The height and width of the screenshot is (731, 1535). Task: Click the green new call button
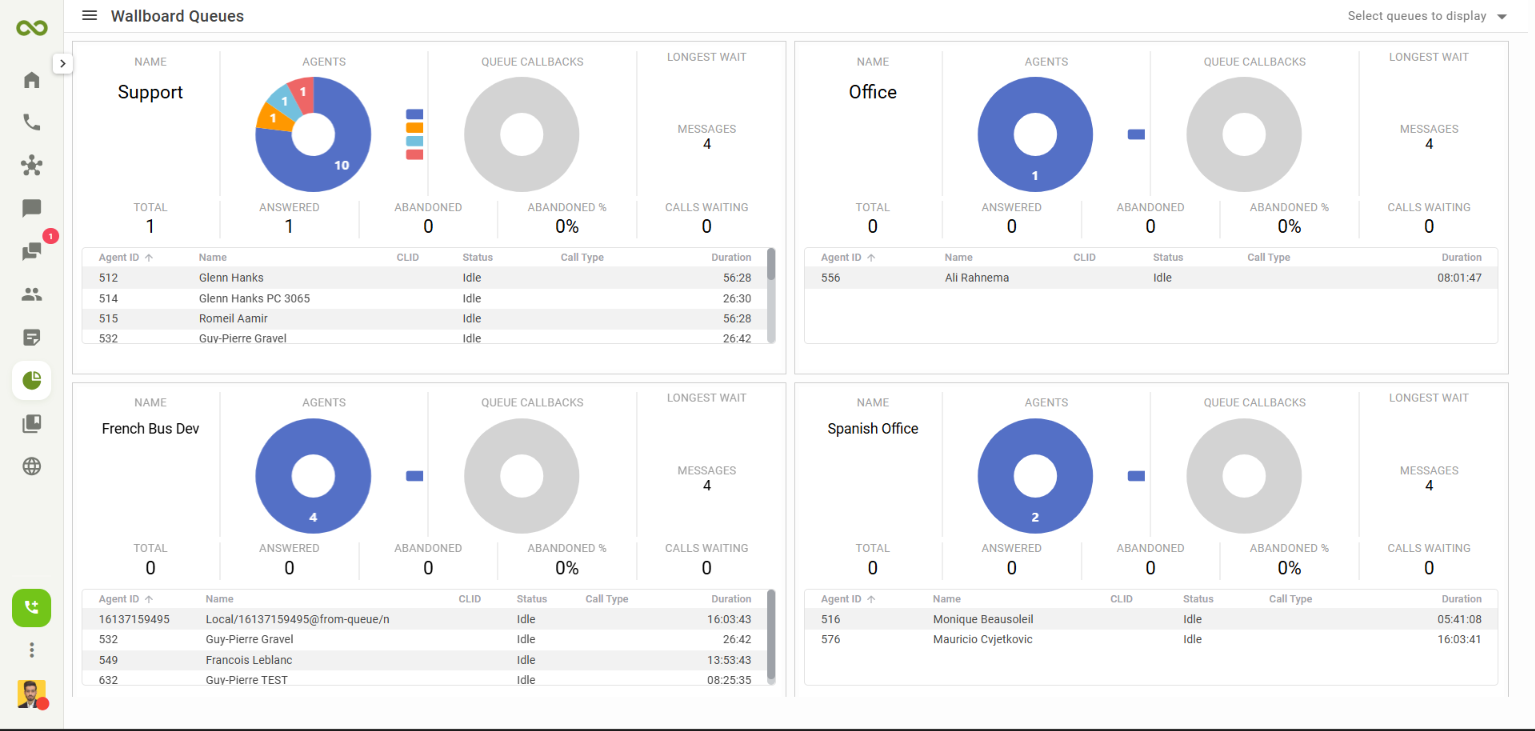[x=32, y=608]
